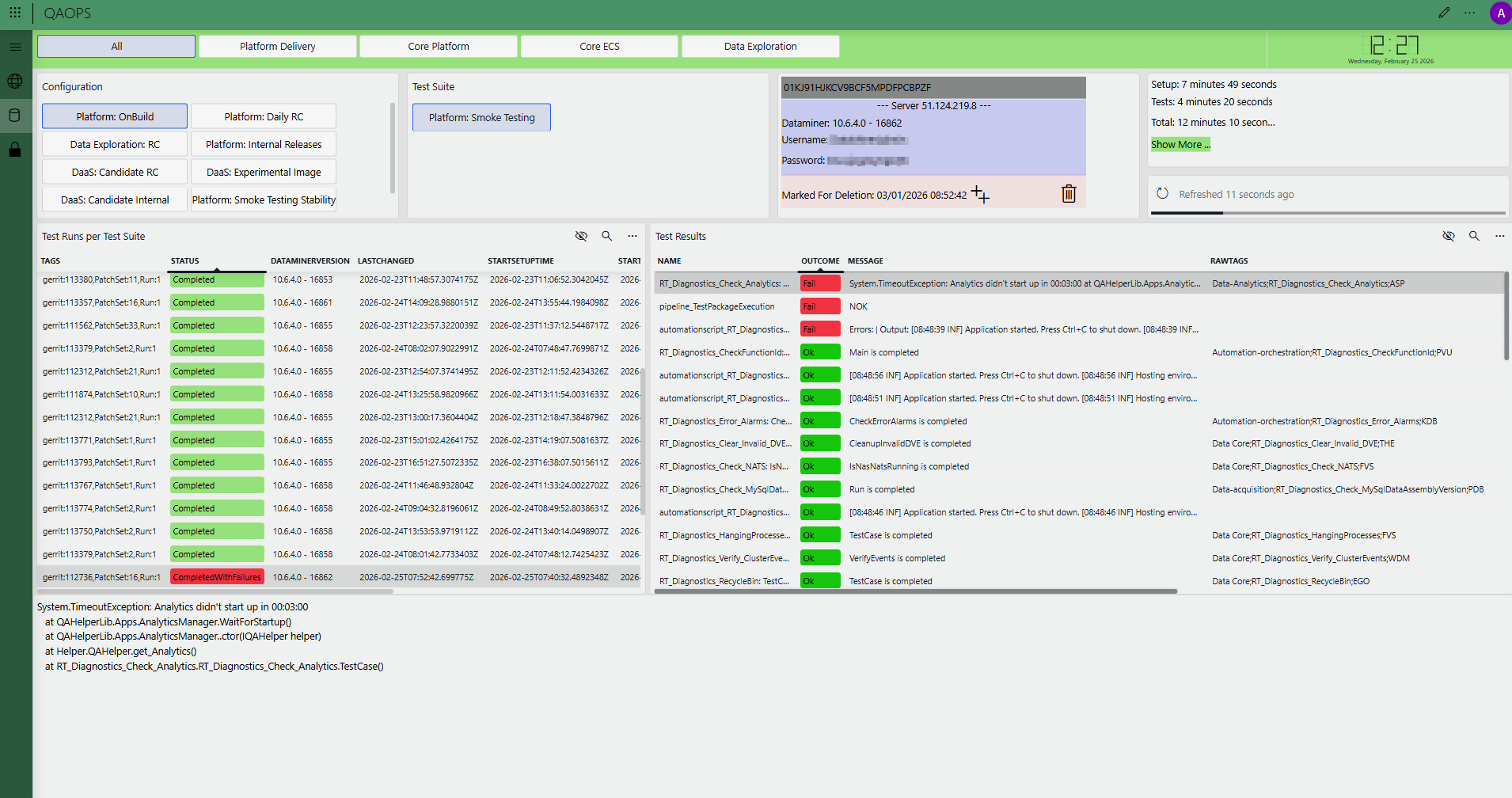The height and width of the screenshot is (798, 1512).
Task: Click the refresh icon next to refreshed timestamp
Action: point(1163,193)
